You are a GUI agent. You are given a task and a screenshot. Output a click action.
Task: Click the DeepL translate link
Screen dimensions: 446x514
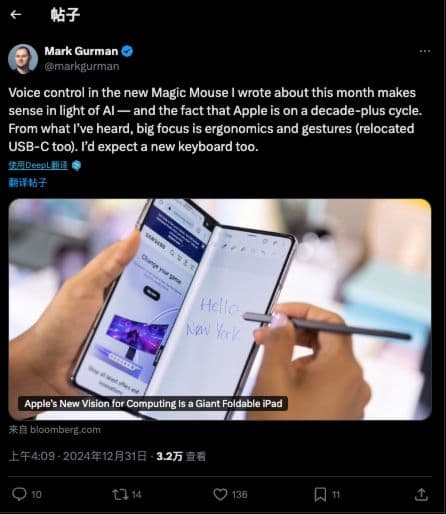[x=38, y=165]
